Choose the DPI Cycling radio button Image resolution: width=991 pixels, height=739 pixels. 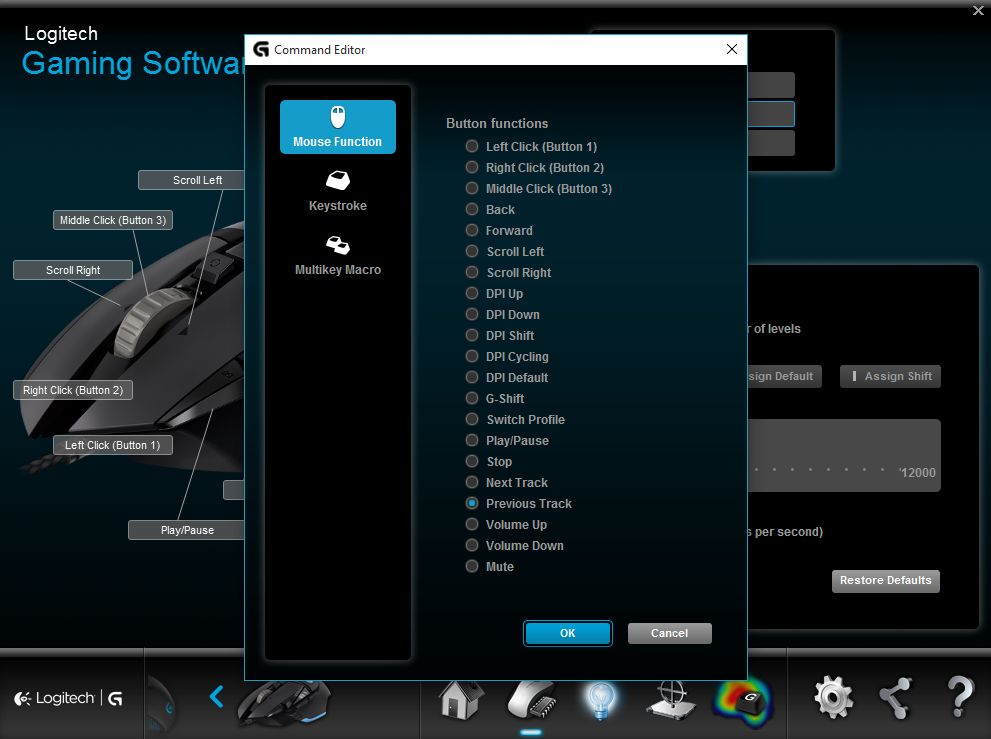click(x=472, y=356)
